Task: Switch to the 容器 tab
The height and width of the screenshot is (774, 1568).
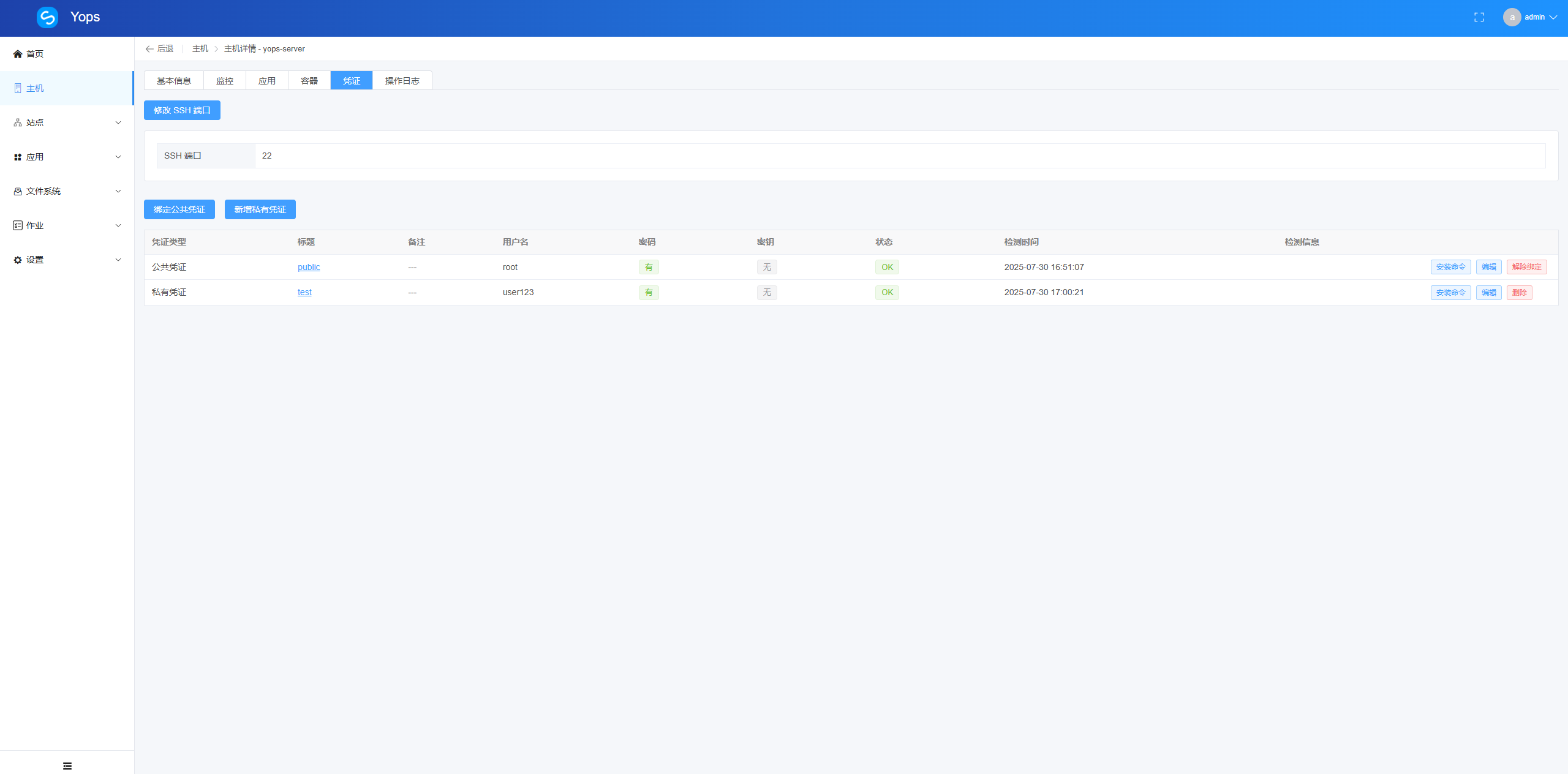Action: point(309,80)
